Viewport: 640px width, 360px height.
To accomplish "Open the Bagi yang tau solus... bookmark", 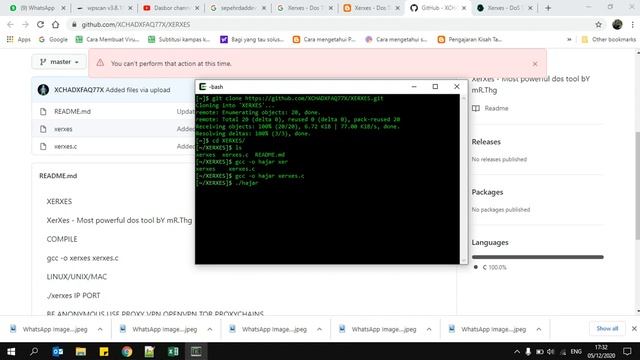I will pos(252,39).
